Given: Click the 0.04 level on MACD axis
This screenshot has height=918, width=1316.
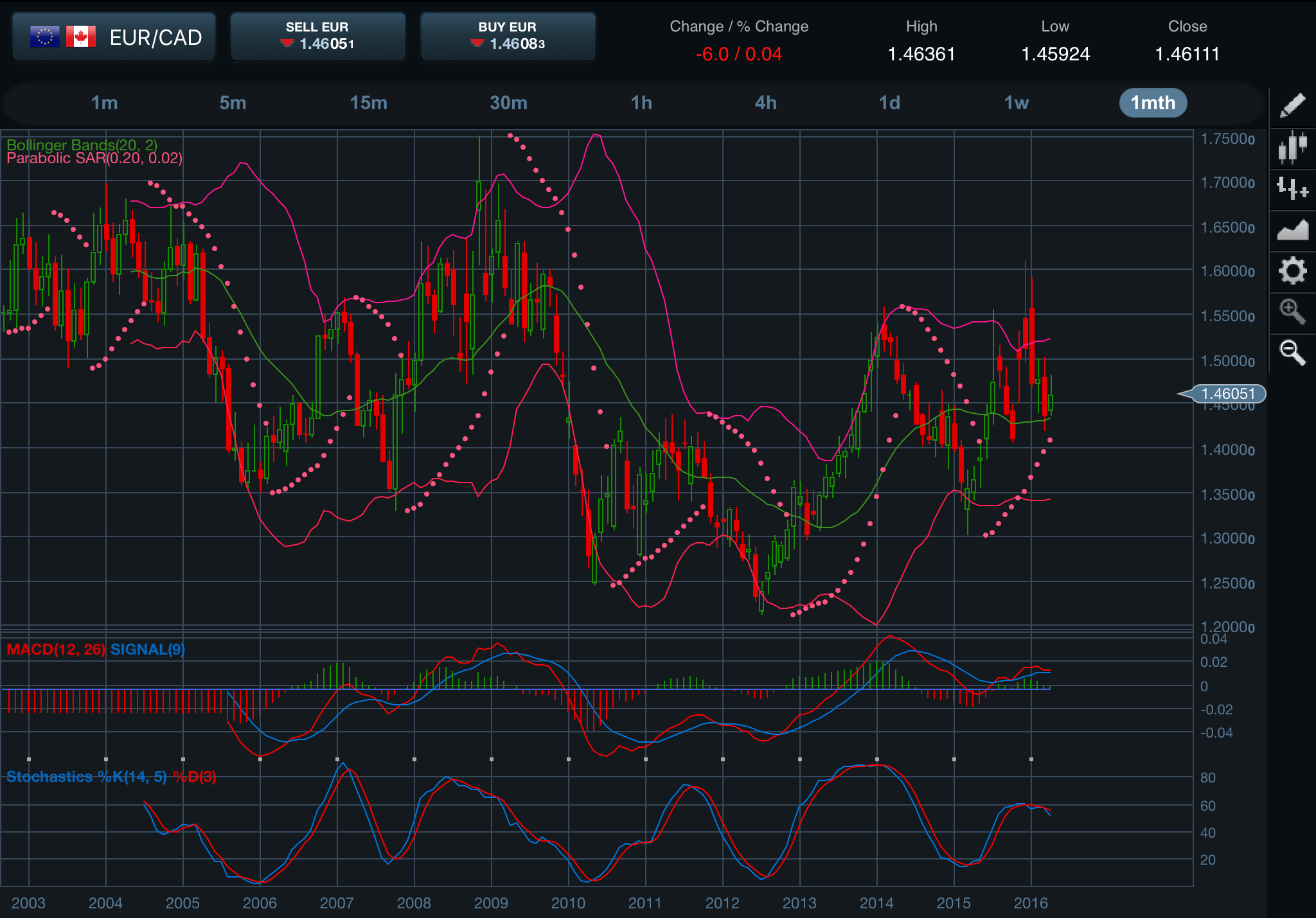Looking at the screenshot, I should (1214, 639).
